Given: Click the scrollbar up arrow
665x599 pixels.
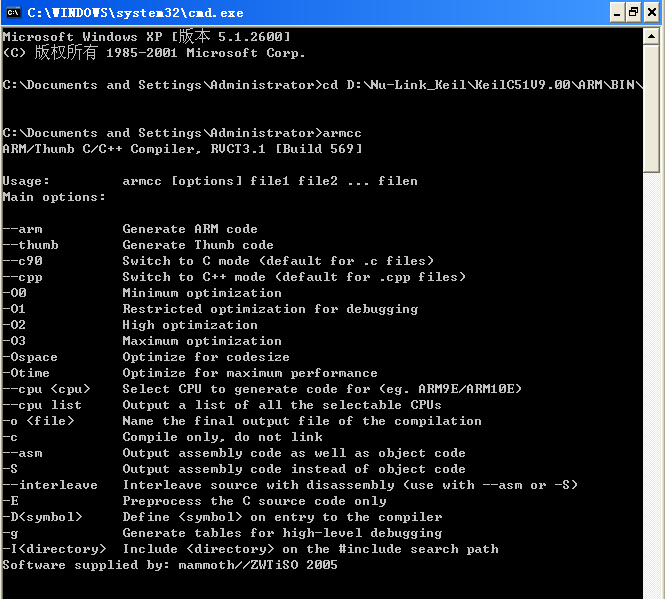Looking at the screenshot, I should point(651,36).
